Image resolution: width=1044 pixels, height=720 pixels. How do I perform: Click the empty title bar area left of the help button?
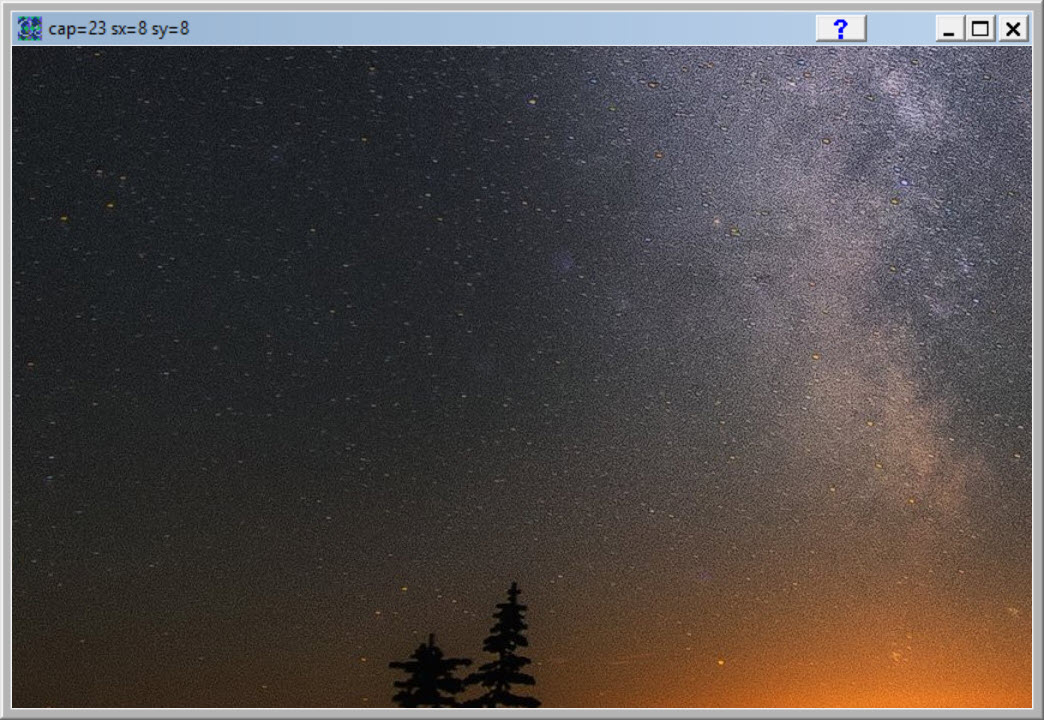pyautogui.click(x=500, y=29)
